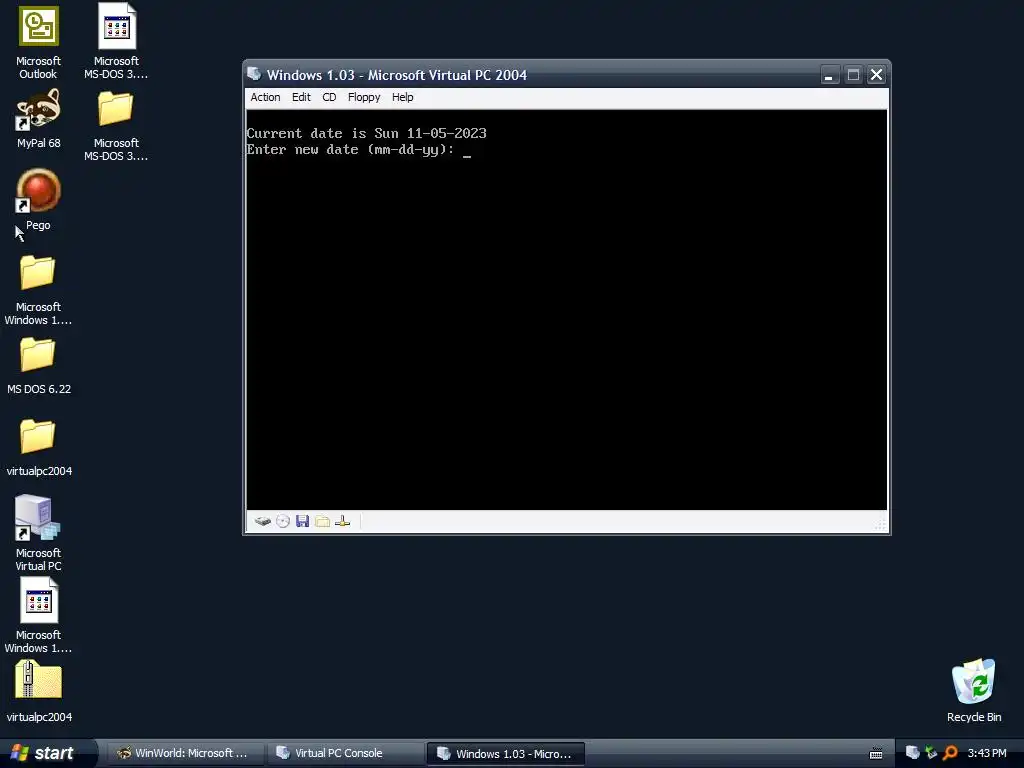Open the Action menu

click(x=265, y=97)
